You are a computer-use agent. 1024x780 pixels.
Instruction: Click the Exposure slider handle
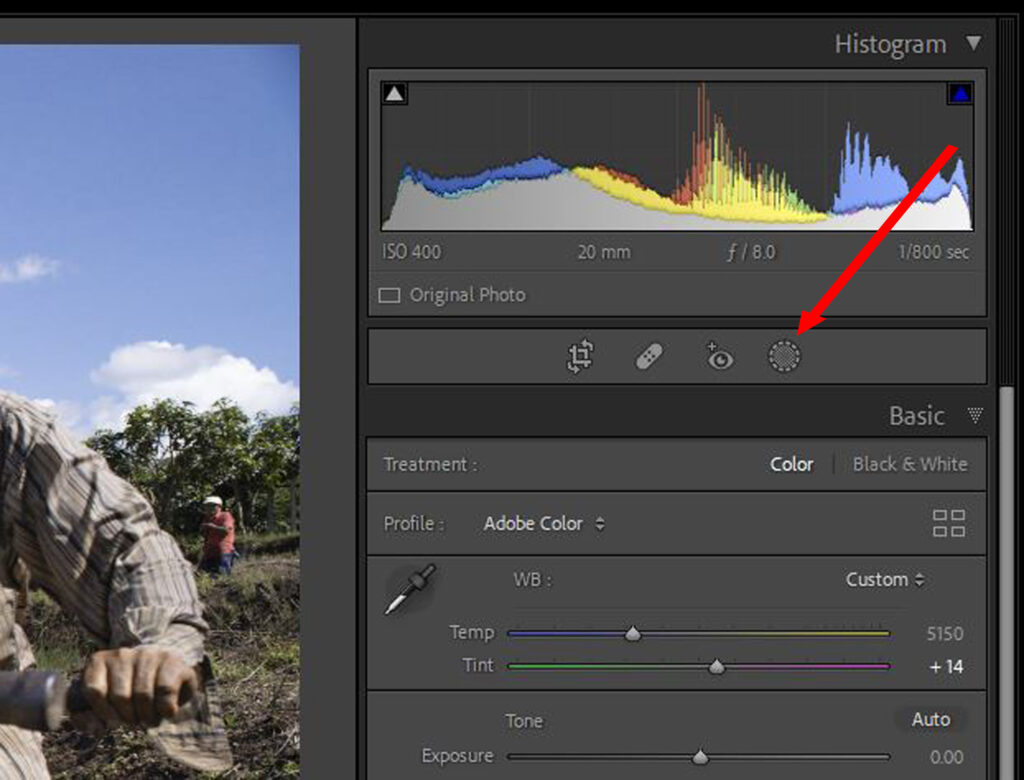pos(700,757)
